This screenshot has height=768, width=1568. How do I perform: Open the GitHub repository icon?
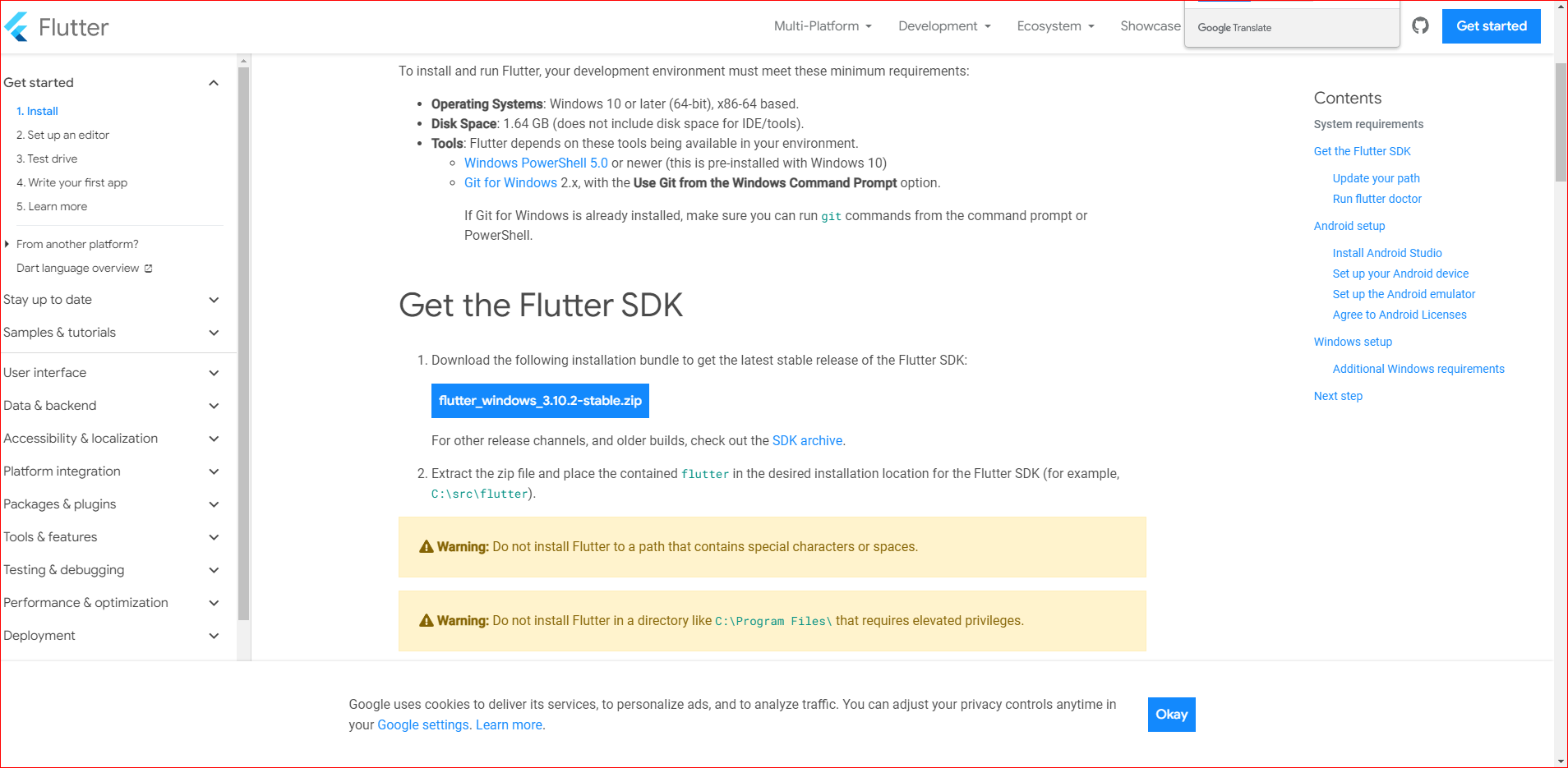pos(1420,26)
